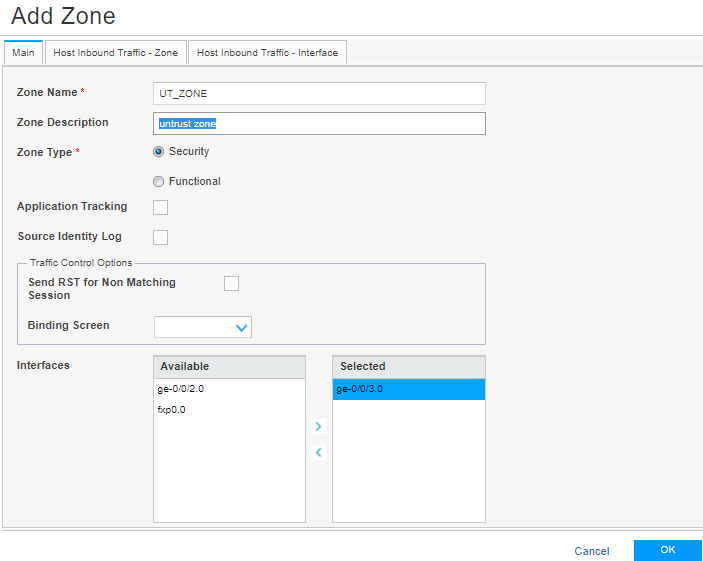The image size is (703, 561).
Task: Open Host Inbound Traffic - Interface tab
Action: 267,53
